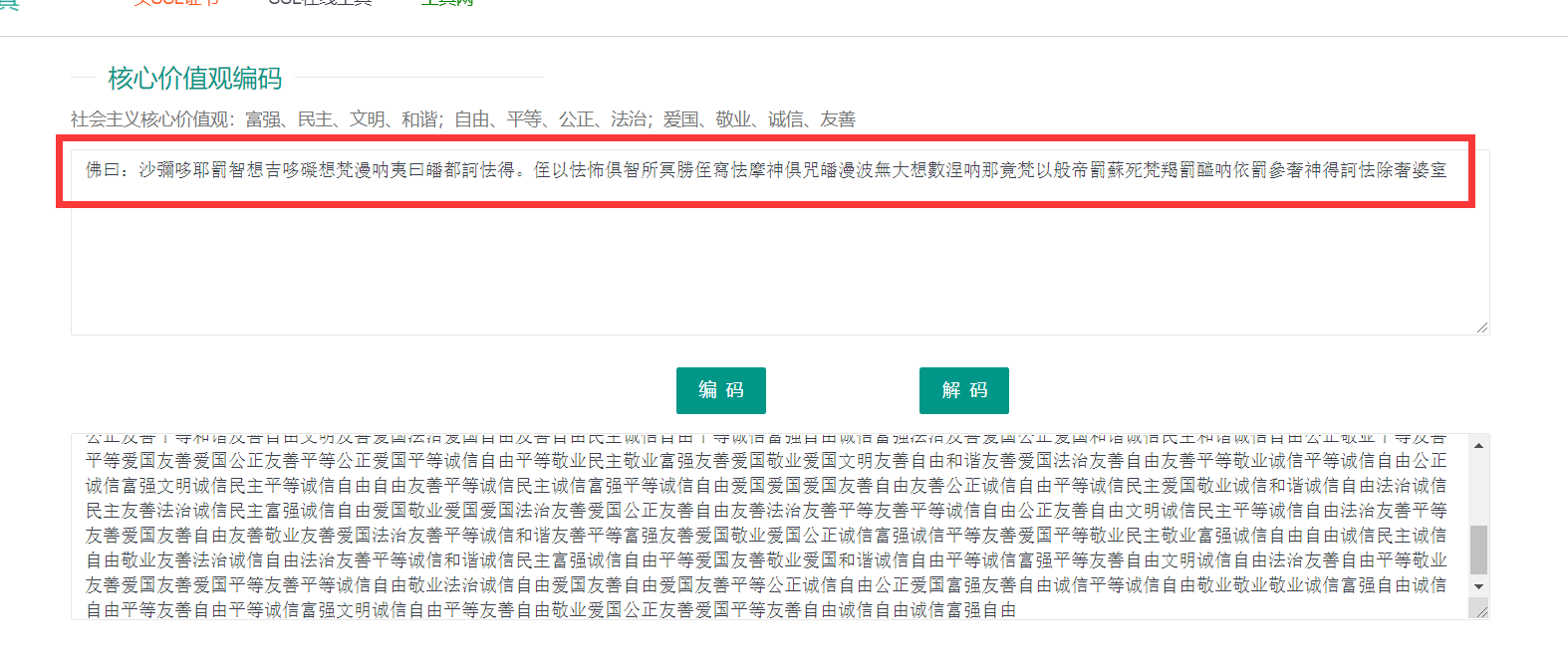Click the 编码 encode button

[x=720, y=390]
